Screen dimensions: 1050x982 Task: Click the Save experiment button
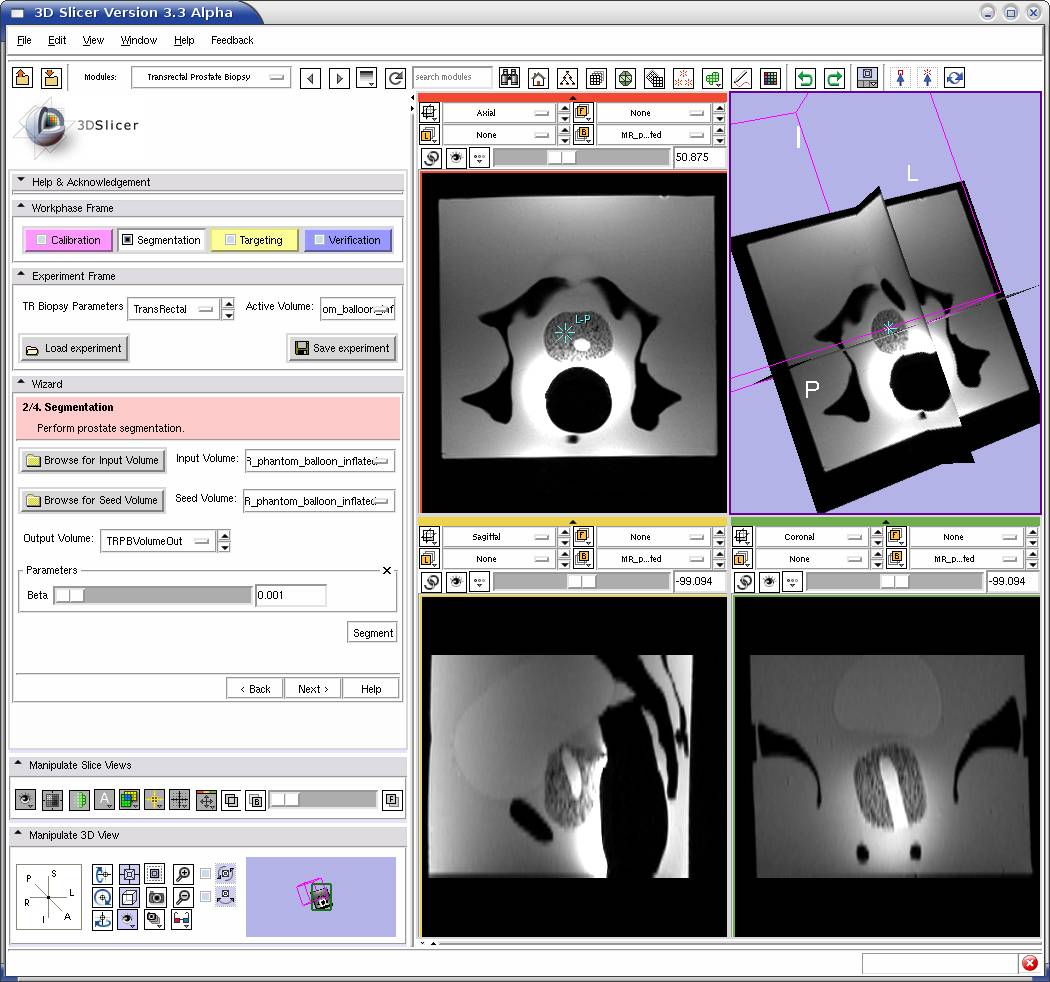coord(342,348)
